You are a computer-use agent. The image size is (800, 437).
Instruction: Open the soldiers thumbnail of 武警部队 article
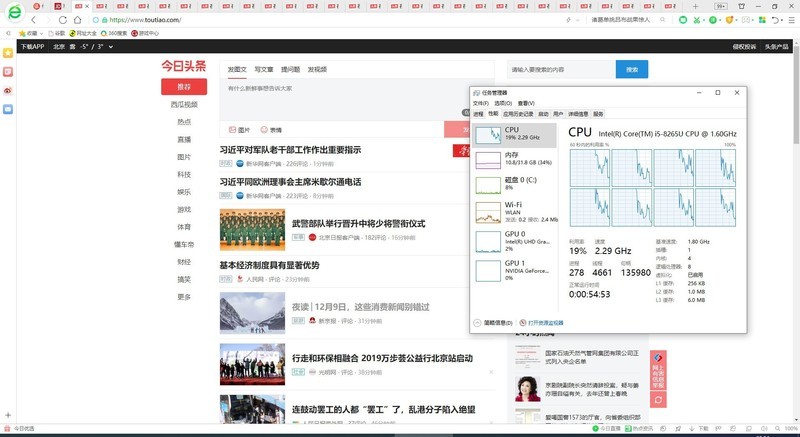click(253, 229)
